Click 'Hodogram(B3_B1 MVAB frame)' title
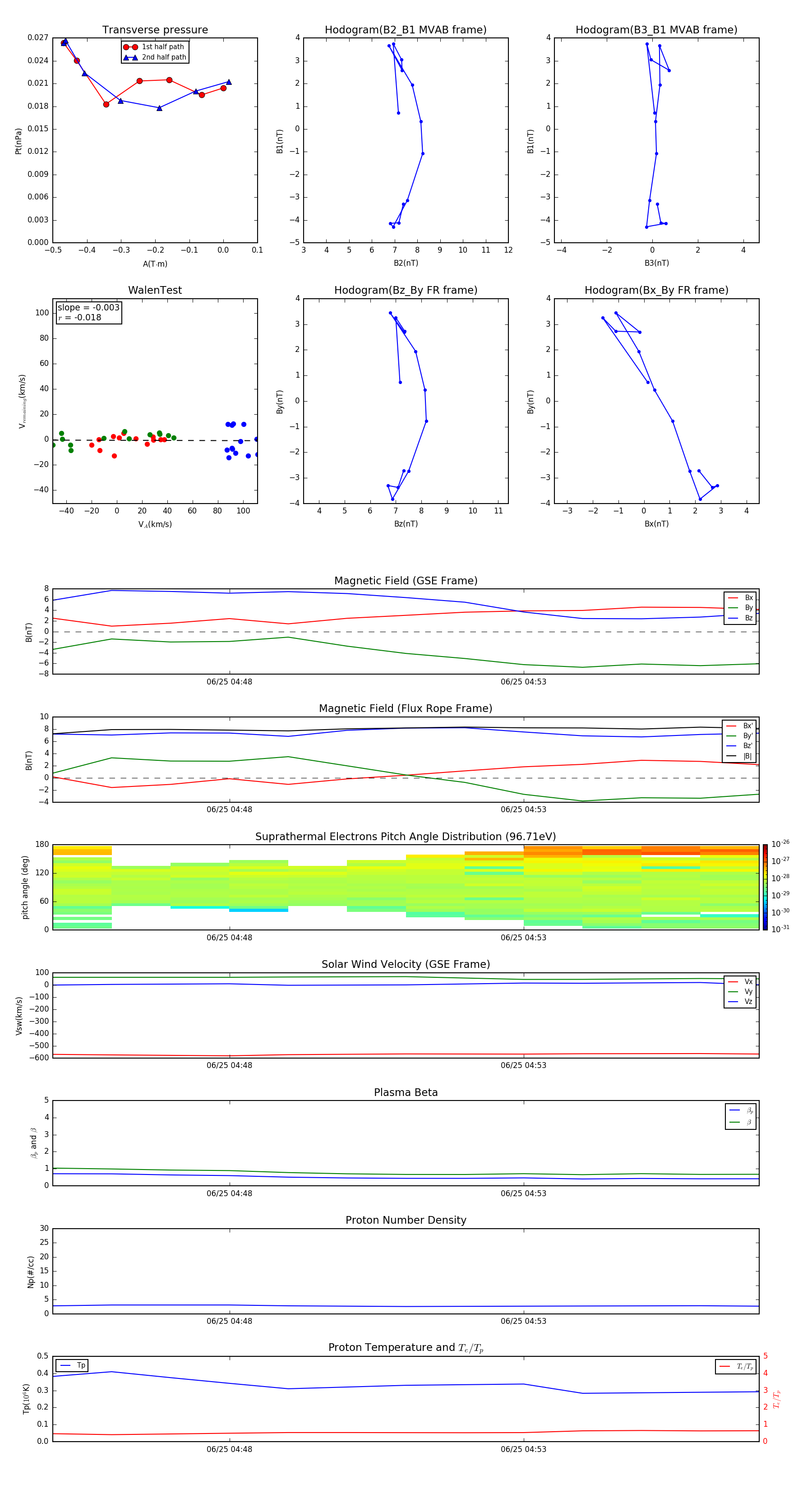Viewport: 812px width, 1489px height. pos(656,30)
